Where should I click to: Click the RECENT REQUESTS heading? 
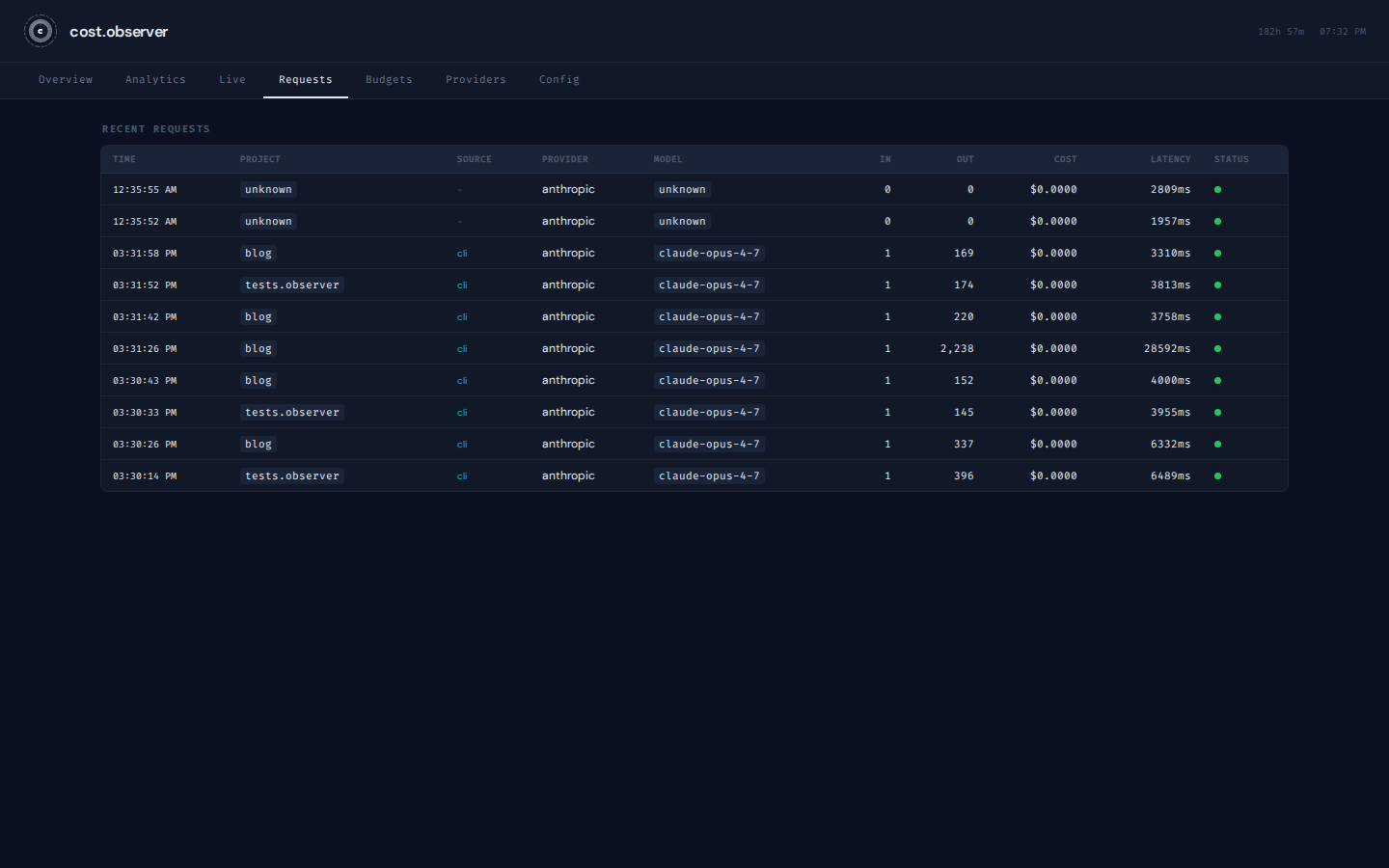click(x=156, y=129)
